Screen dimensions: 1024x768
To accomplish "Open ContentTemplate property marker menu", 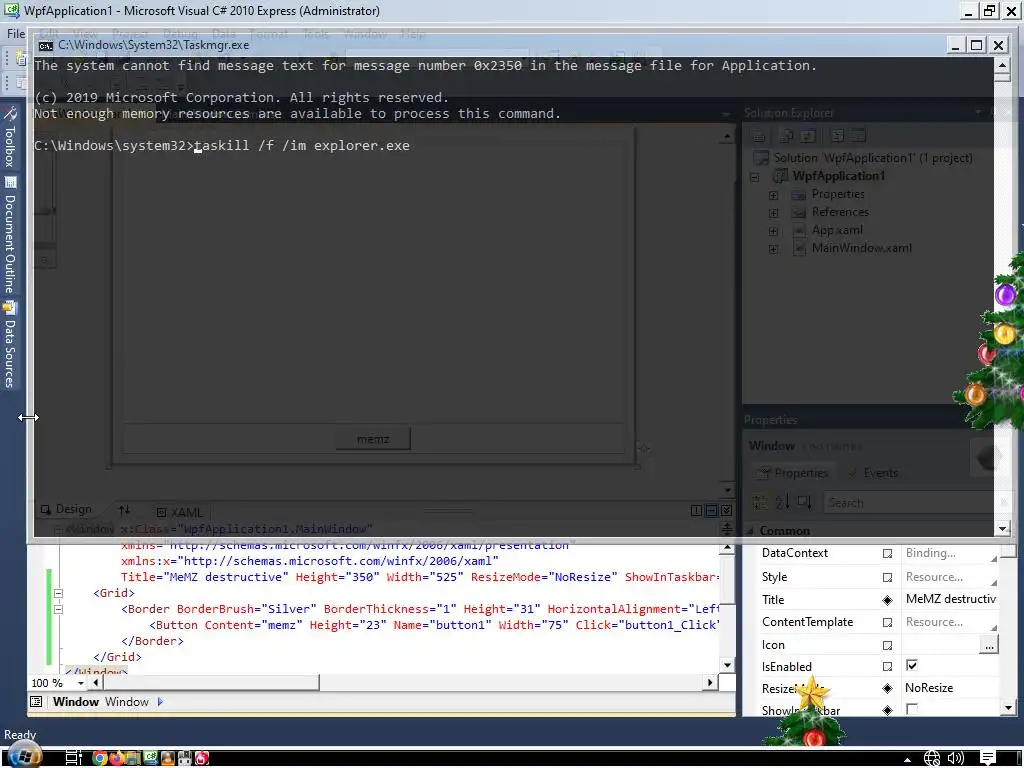I will [888, 622].
